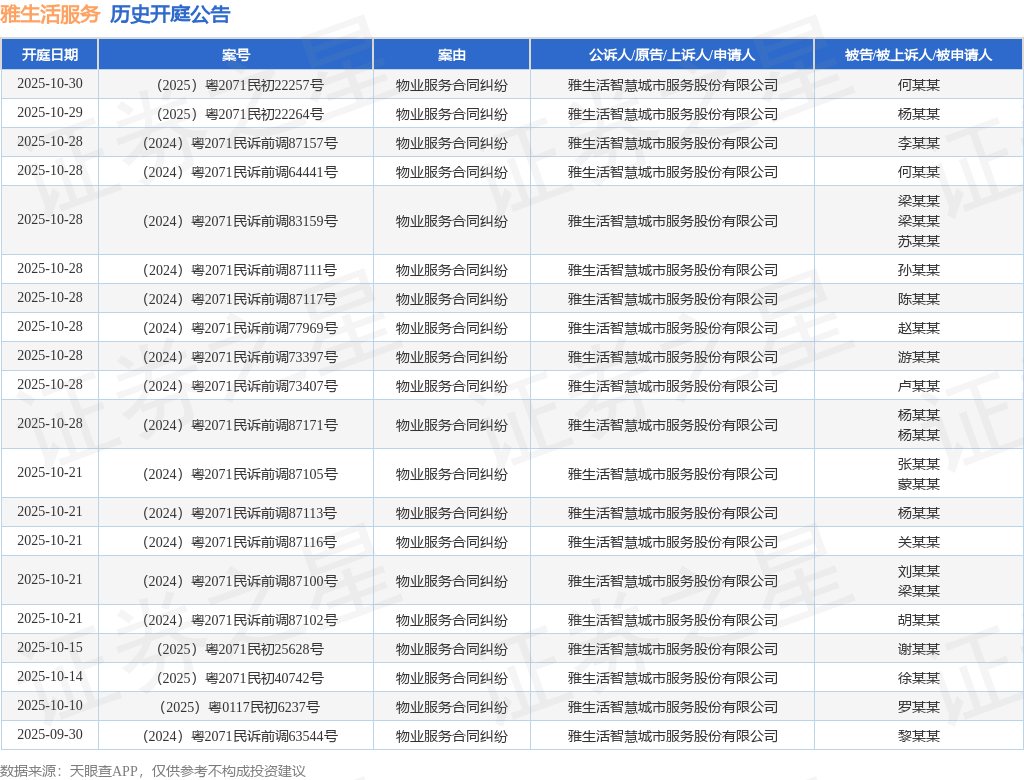Image resolution: width=1024 pixels, height=780 pixels.
Task: Click the plaintiff company in the 22264号 row
Action: pos(672,114)
